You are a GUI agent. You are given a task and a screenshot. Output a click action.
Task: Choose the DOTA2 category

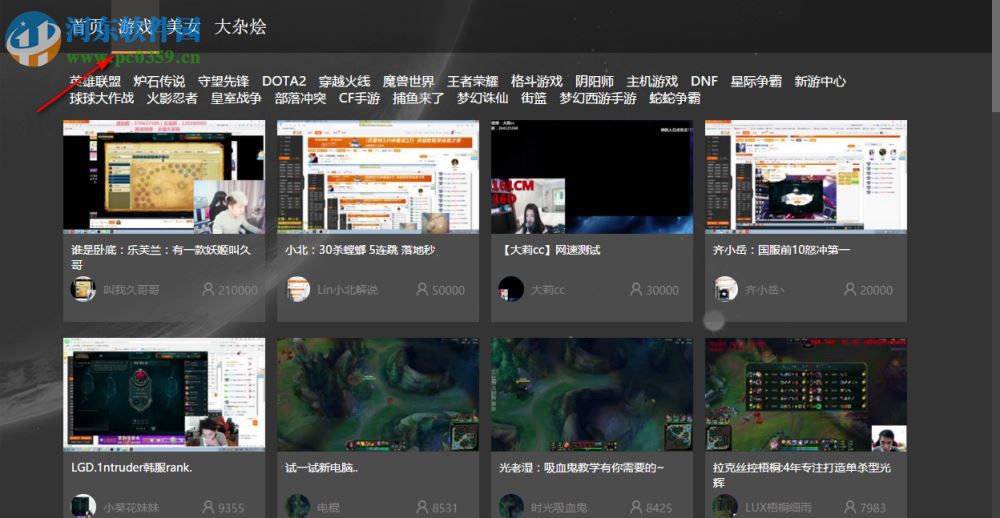pyautogui.click(x=284, y=82)
